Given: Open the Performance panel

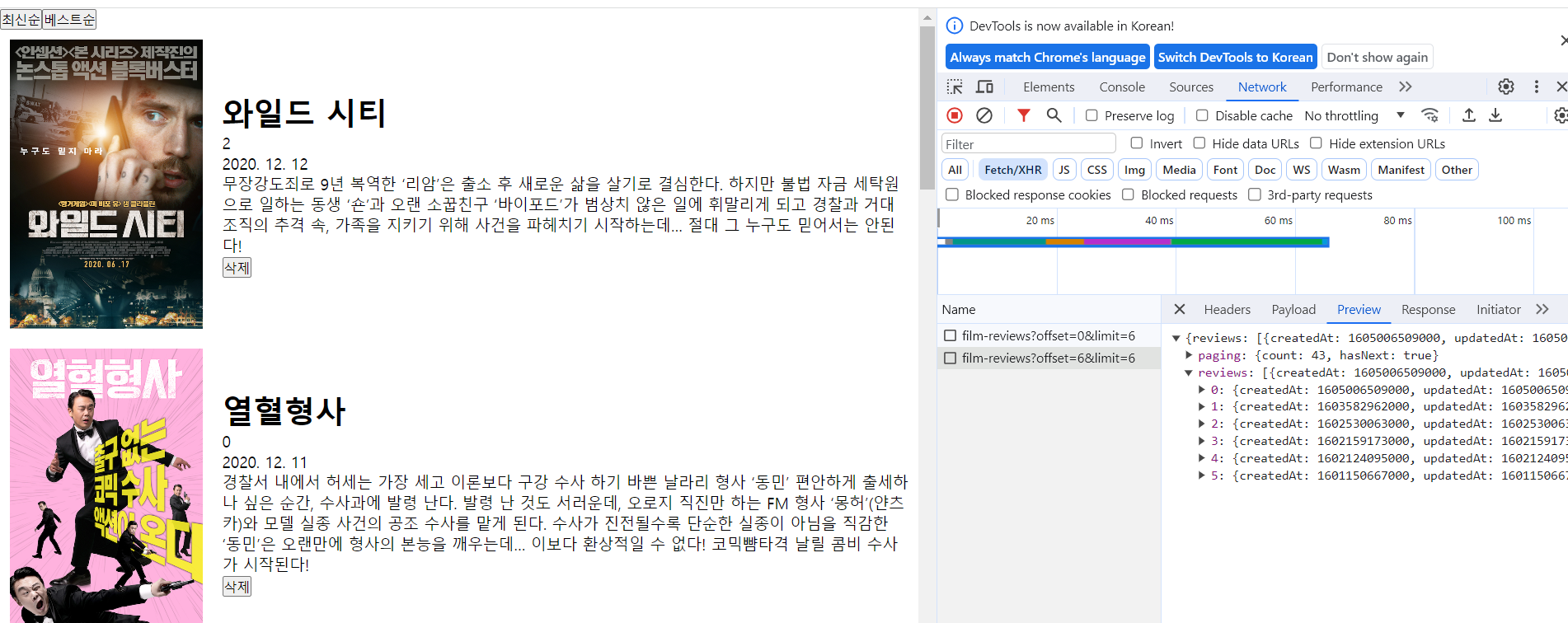Looking at the screenshot, I should (1346, 87).
